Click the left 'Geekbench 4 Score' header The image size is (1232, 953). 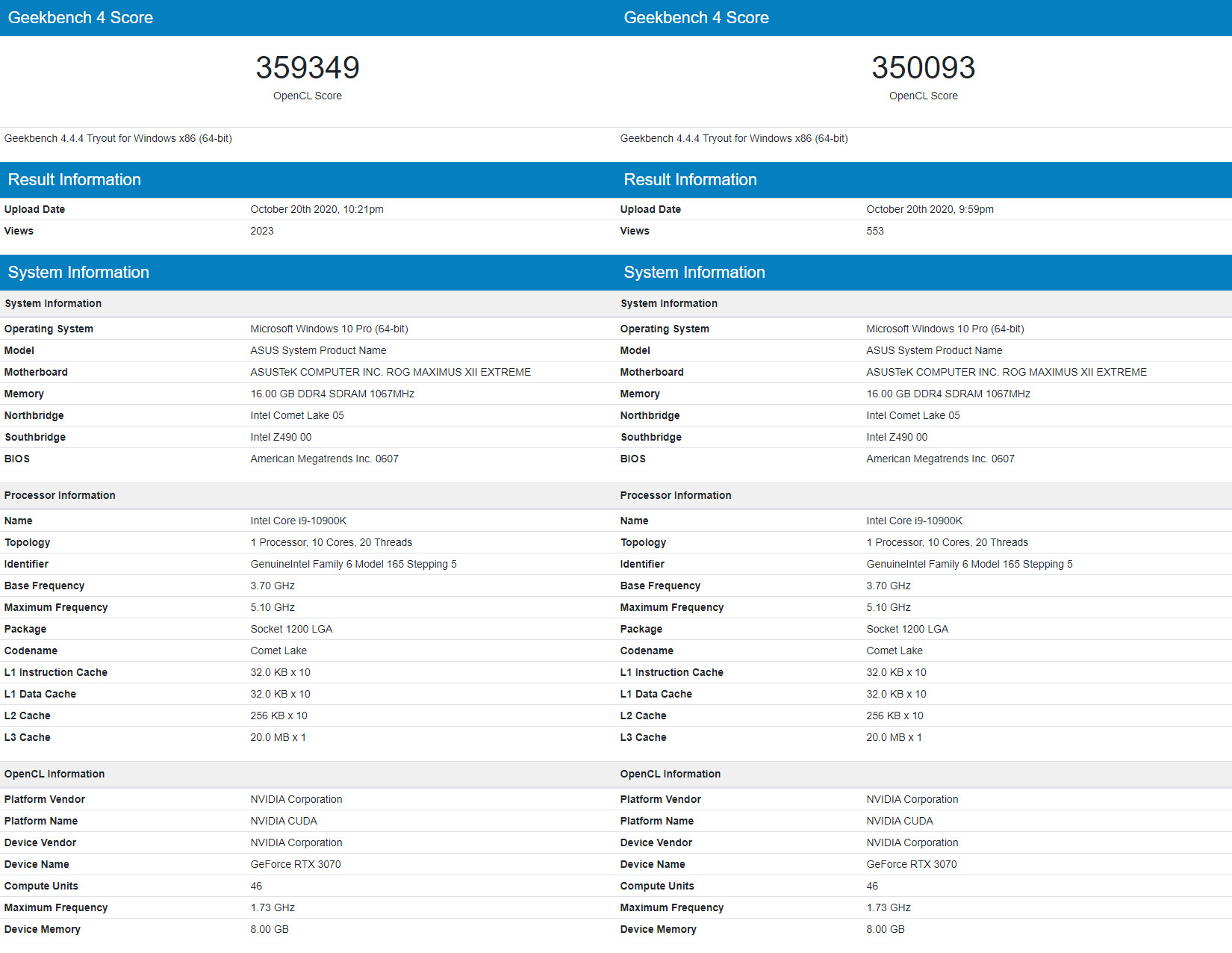[x=81, y=18]
